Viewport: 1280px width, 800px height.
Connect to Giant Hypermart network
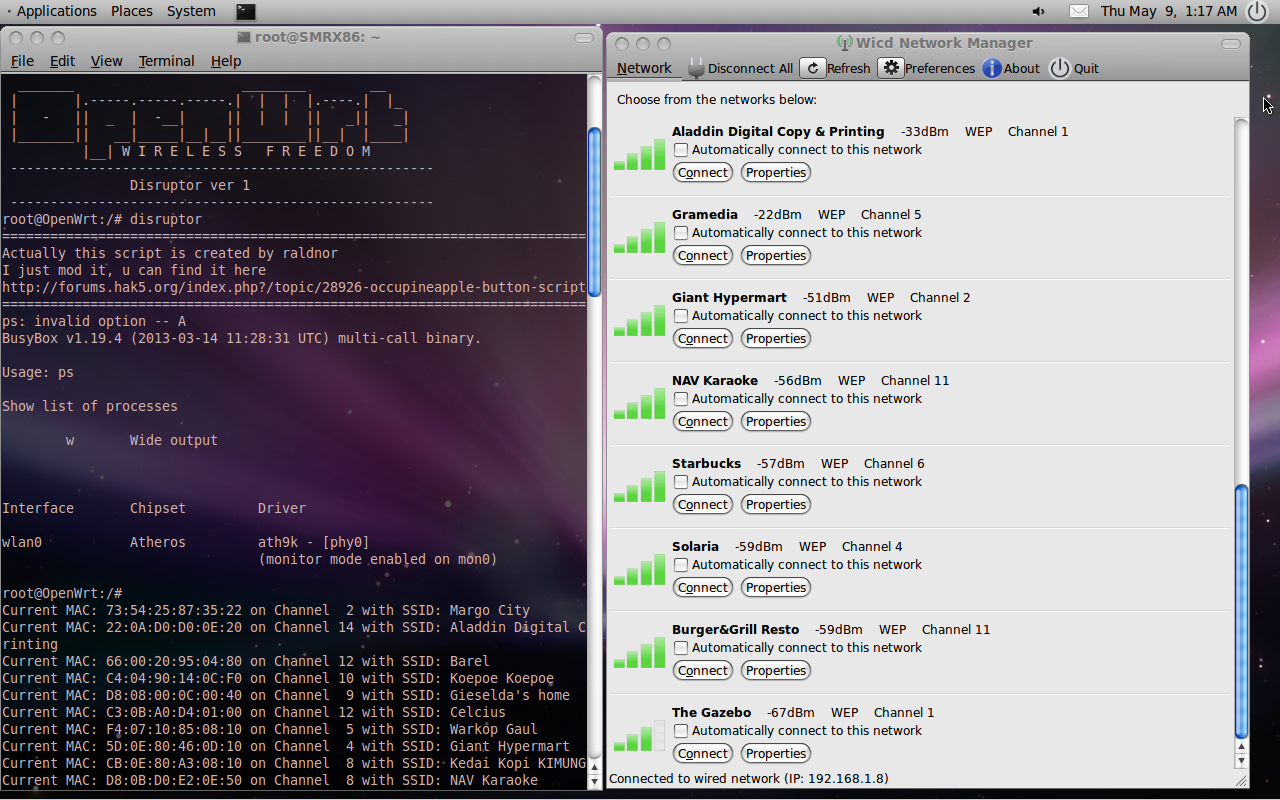click(703, 339)
